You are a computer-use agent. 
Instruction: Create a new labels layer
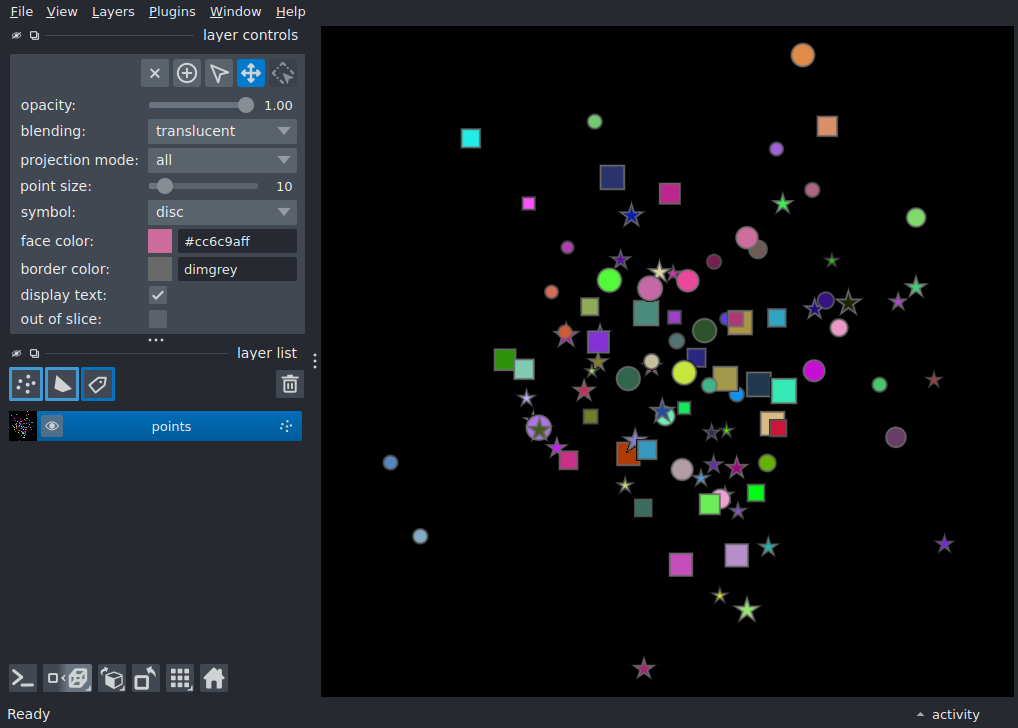[x=98, y=384]
